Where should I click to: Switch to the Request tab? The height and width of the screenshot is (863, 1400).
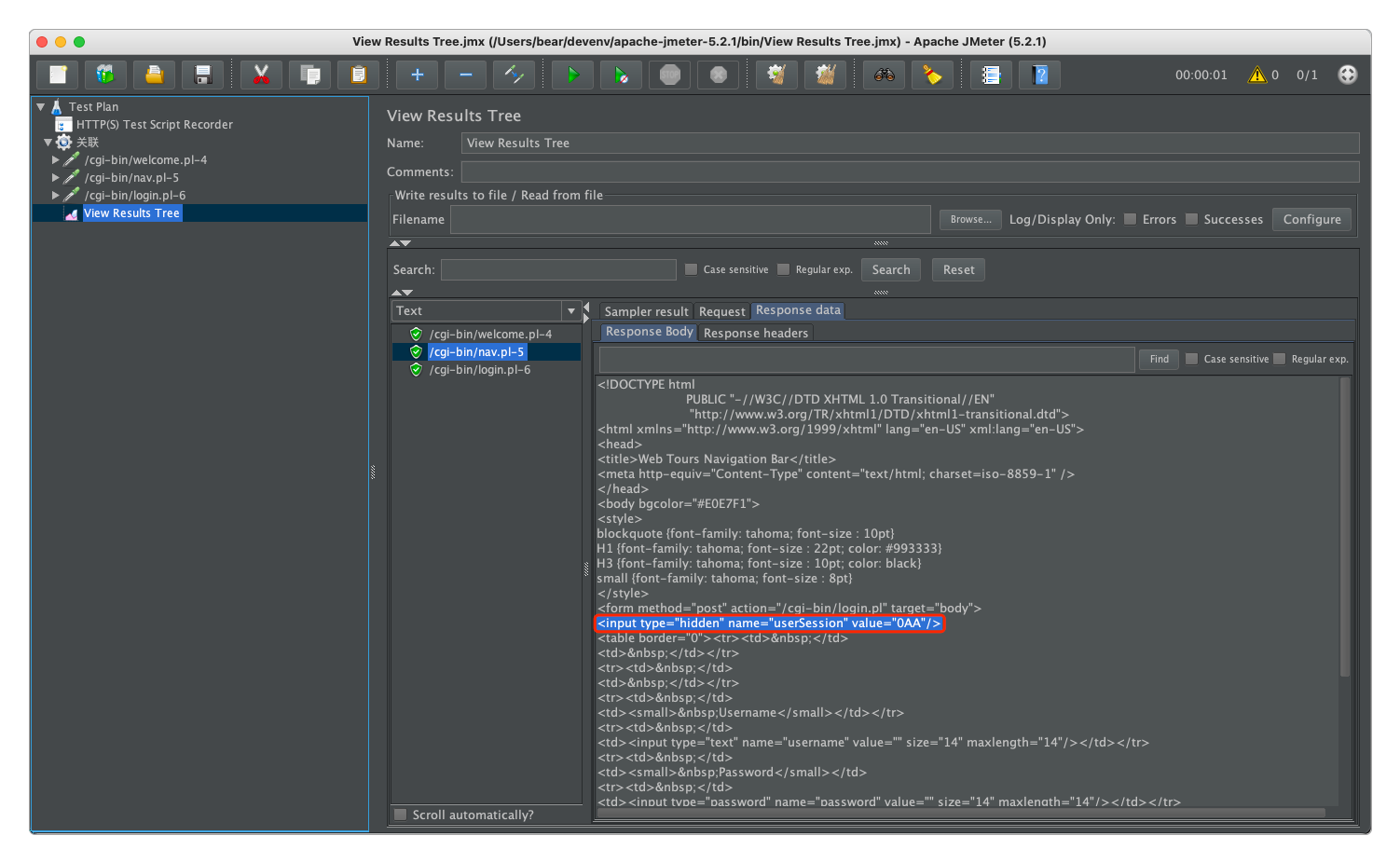[722, 311]
